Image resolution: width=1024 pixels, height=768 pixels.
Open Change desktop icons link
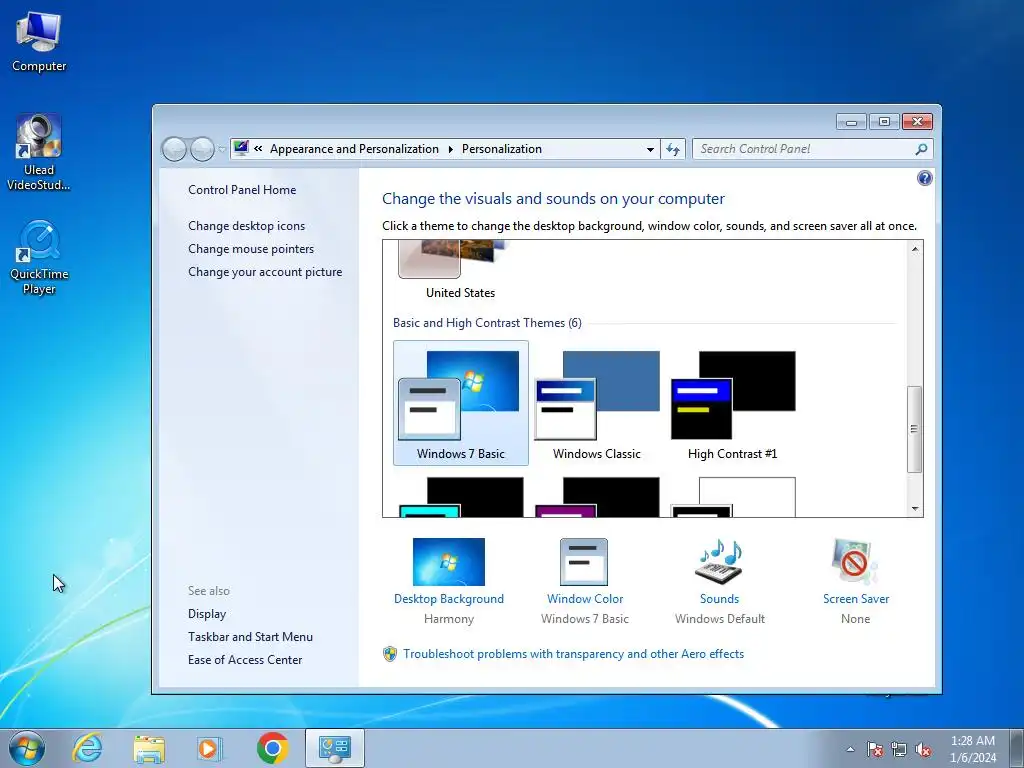click(246, 226)
